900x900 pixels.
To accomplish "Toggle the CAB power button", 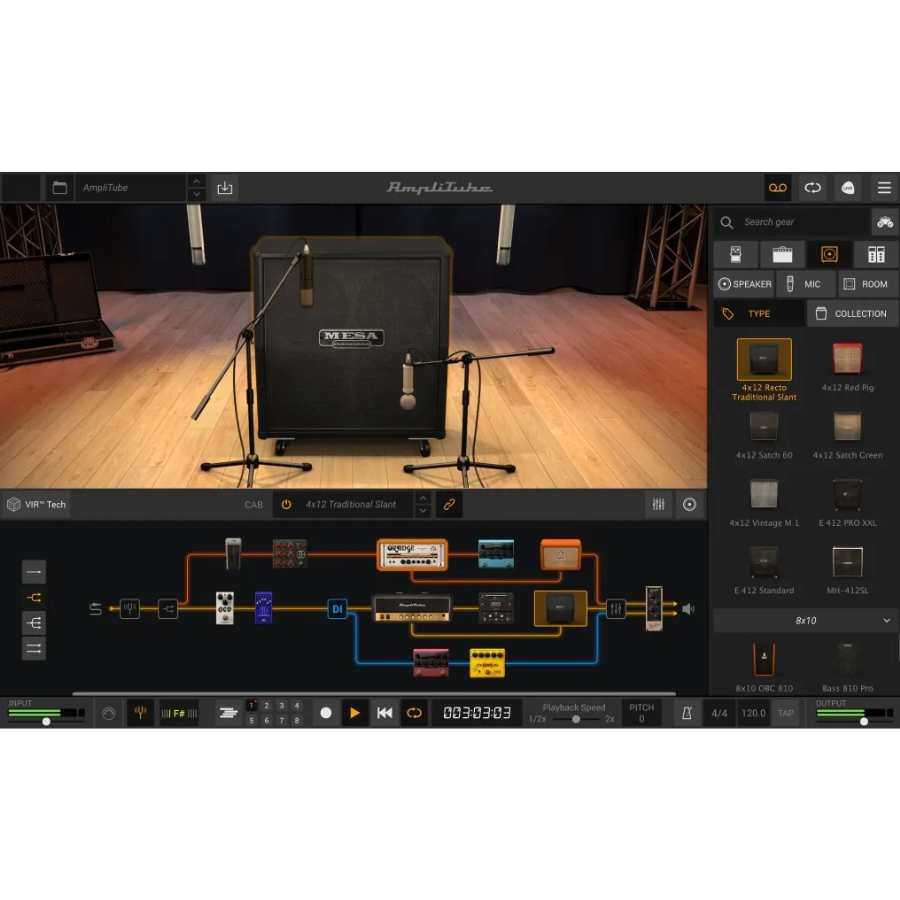I will [x=286, y=505].
